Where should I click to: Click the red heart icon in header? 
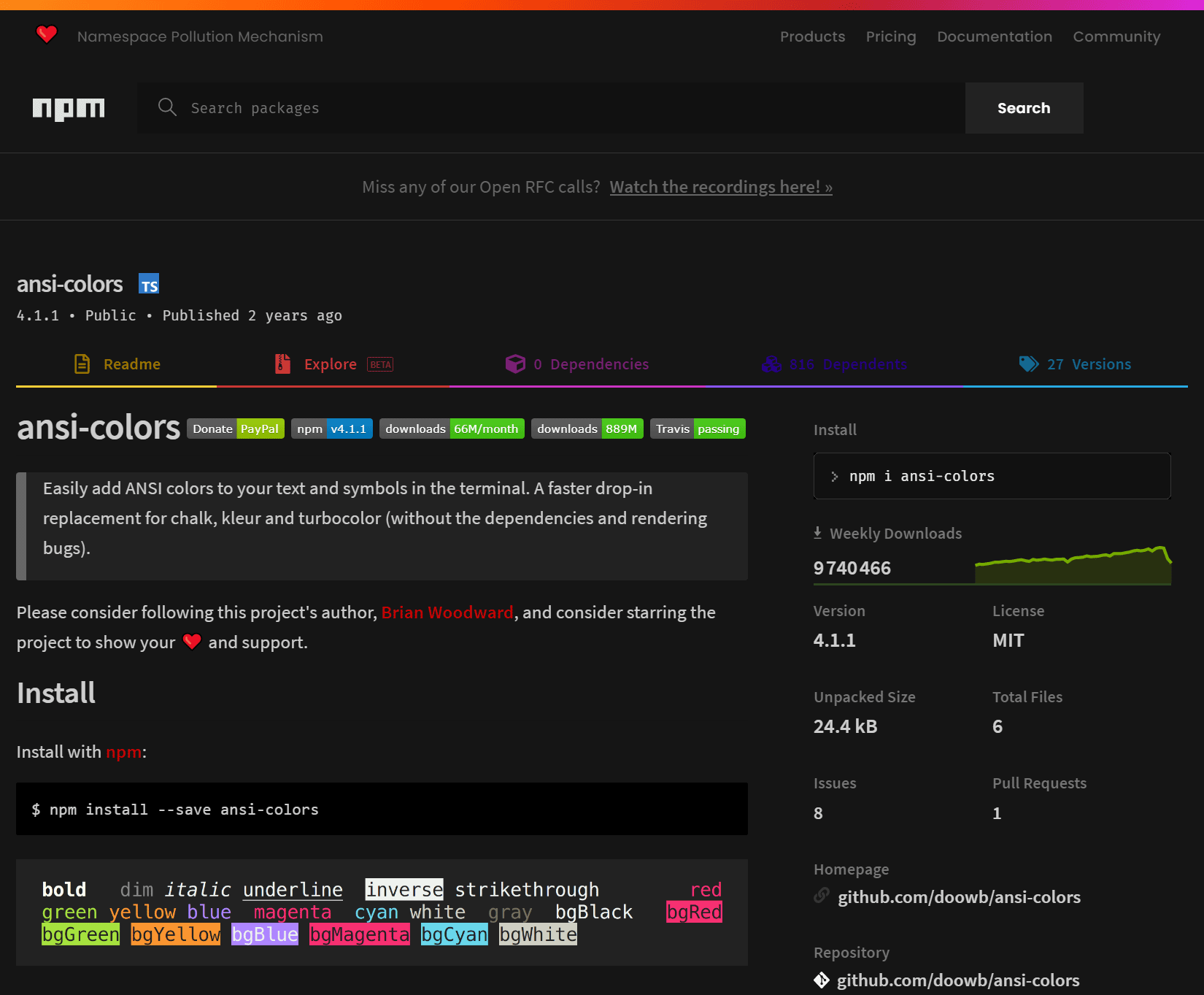click(47, 34)
